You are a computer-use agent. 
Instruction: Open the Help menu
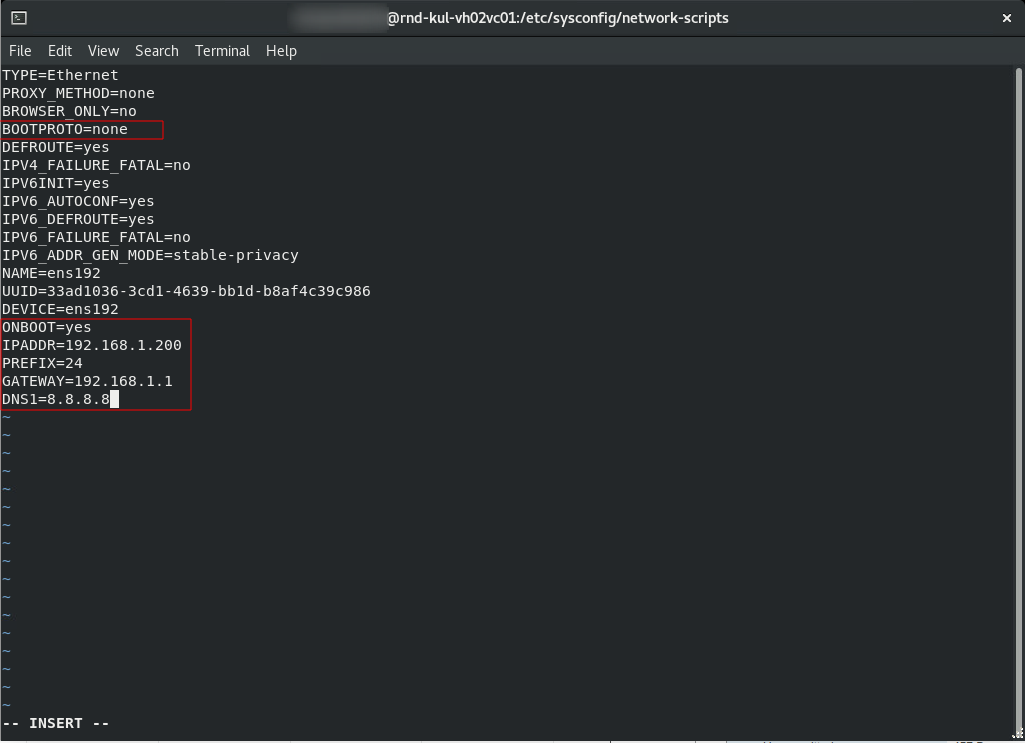coord(281,51)
